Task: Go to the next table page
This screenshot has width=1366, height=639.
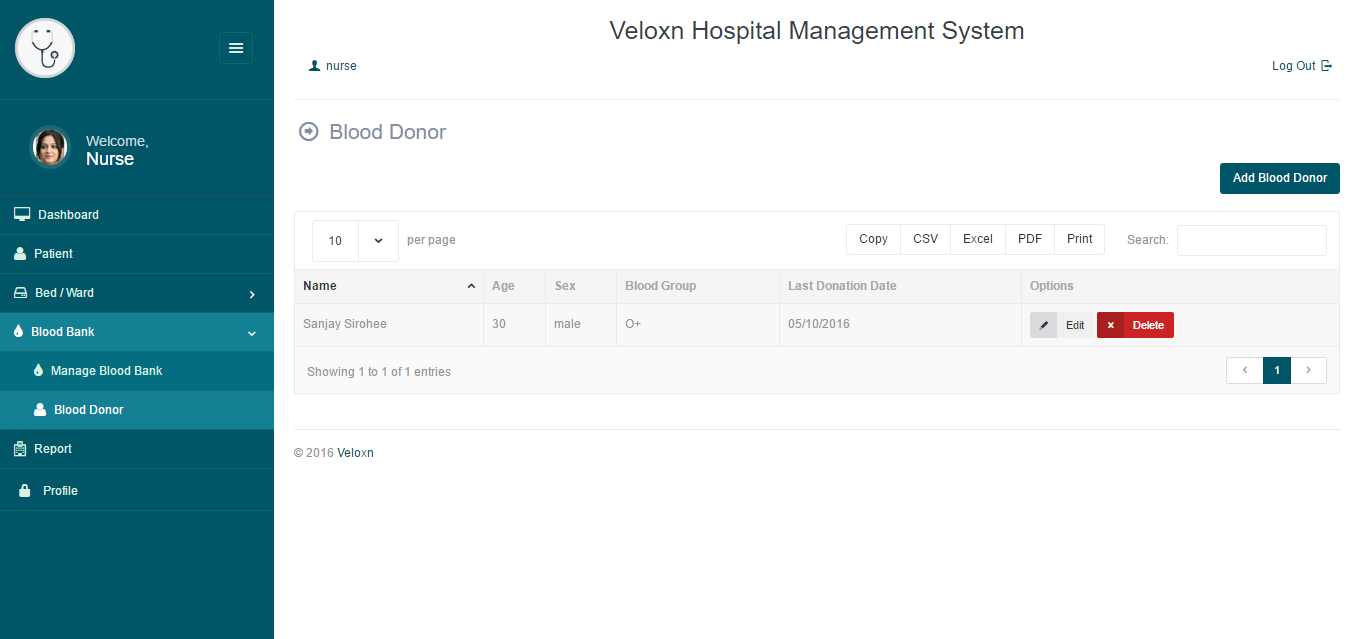Action: [1308, 370]
